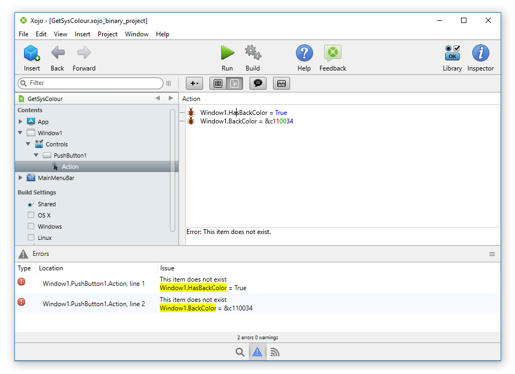Open the Errors panel options menu icon
Screen dimensions: 515x374
[492, 254]
